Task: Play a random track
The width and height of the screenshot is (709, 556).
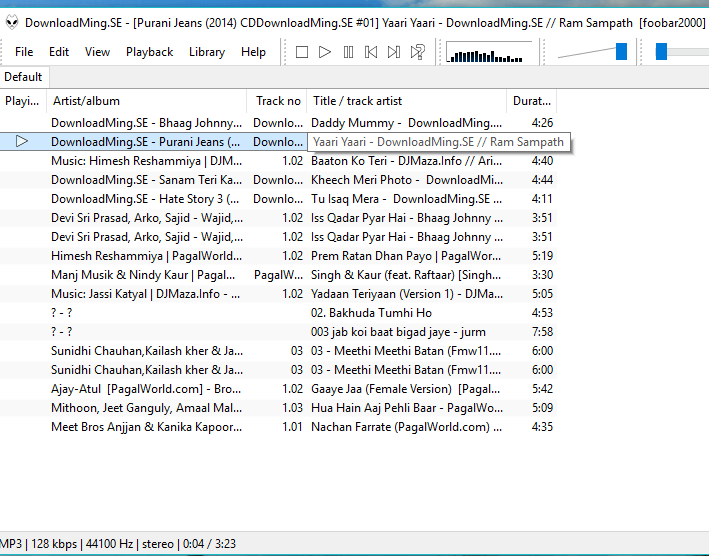Action: click(418, 52)
